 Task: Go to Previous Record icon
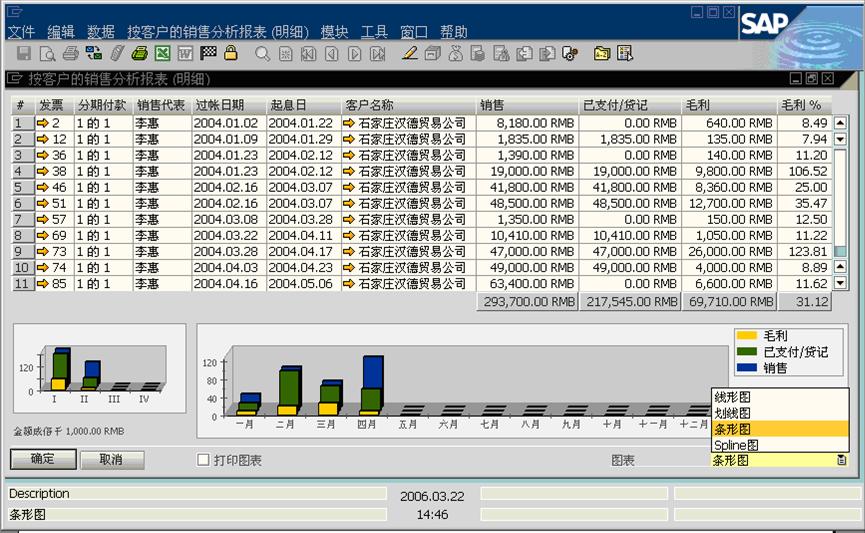(x=332, y=54)
